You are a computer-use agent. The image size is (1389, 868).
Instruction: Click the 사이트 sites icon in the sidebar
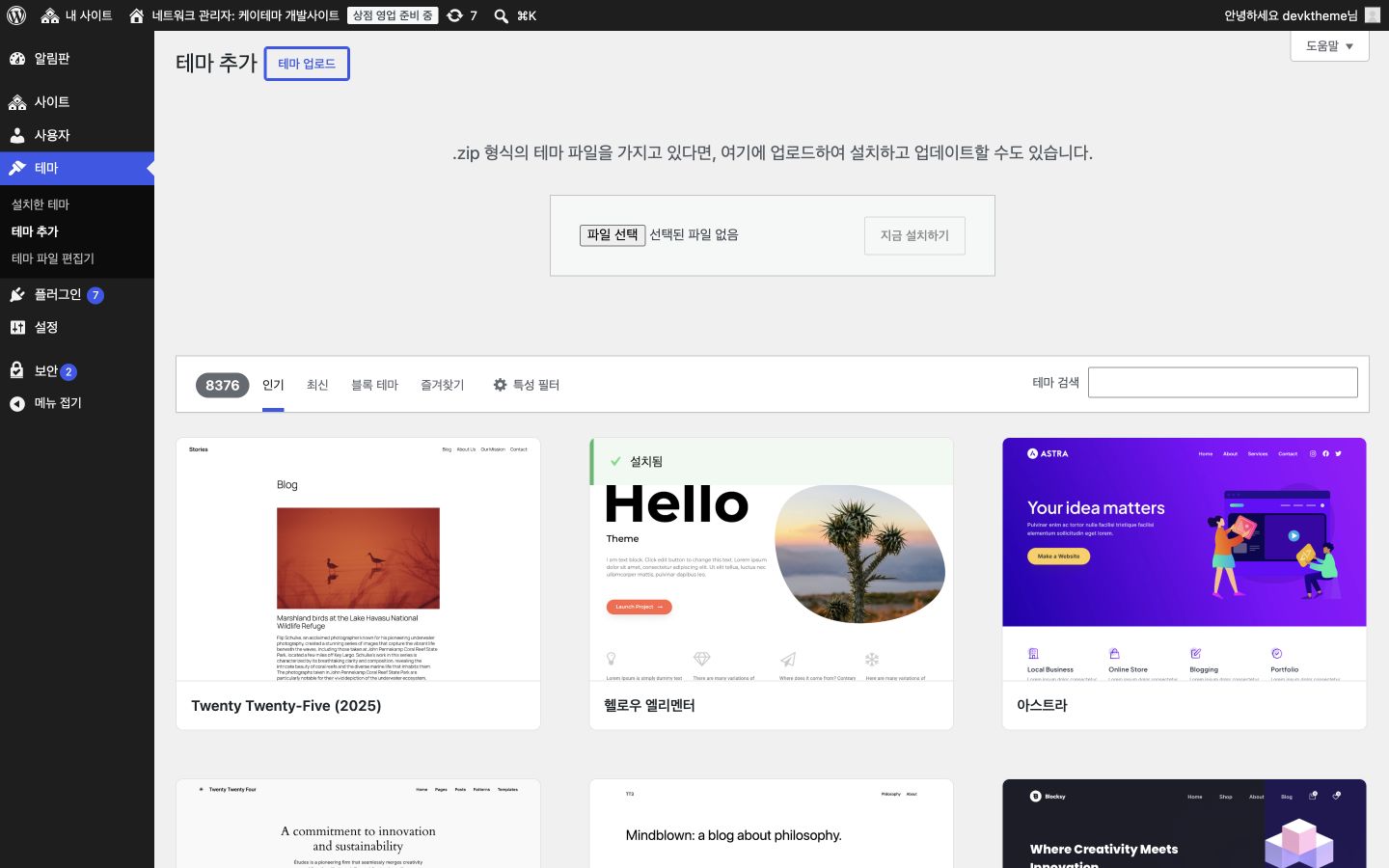pyautogui.click(x=17, y=102)
